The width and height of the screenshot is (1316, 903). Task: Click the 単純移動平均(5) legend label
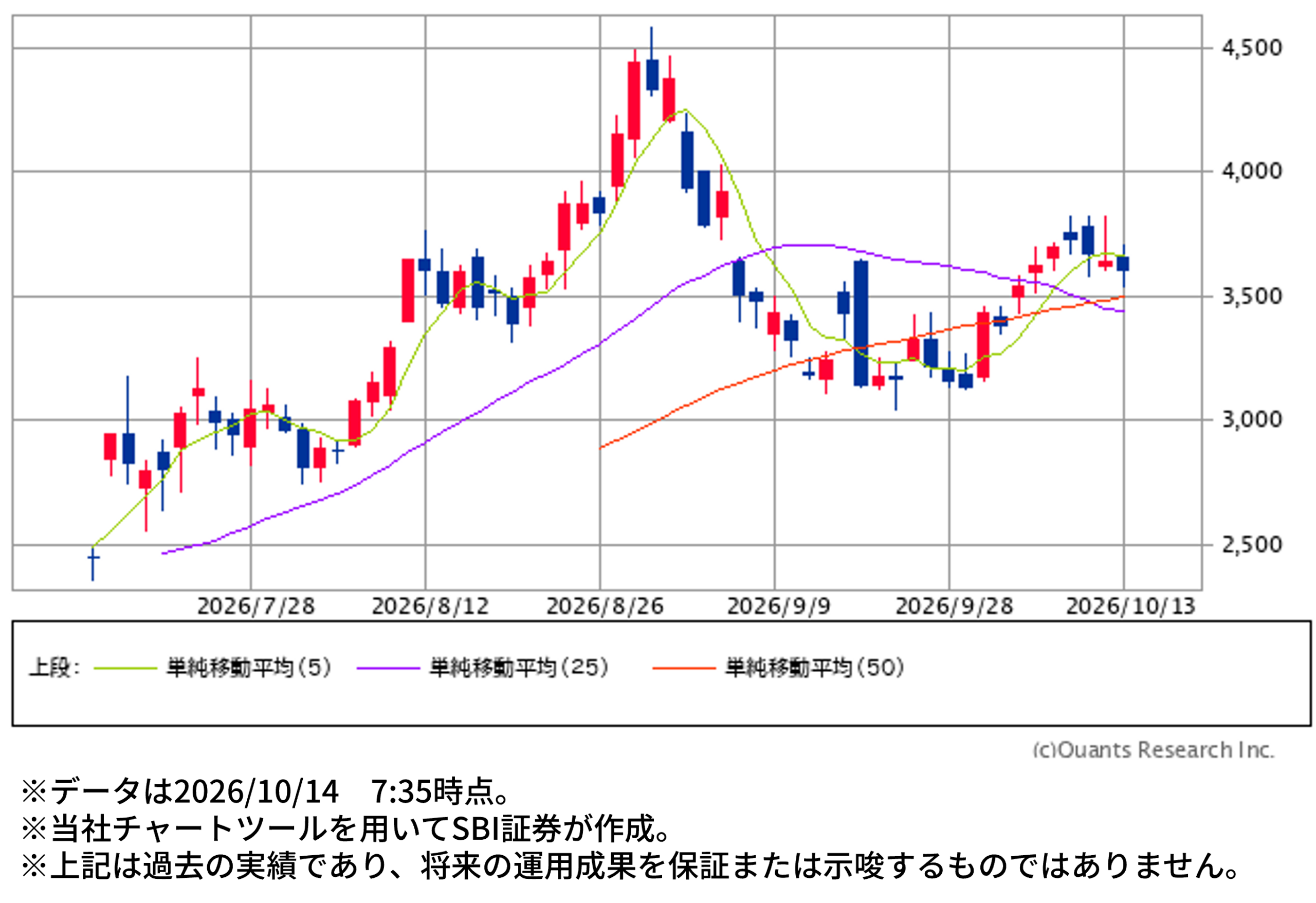(x=249, y=668)
